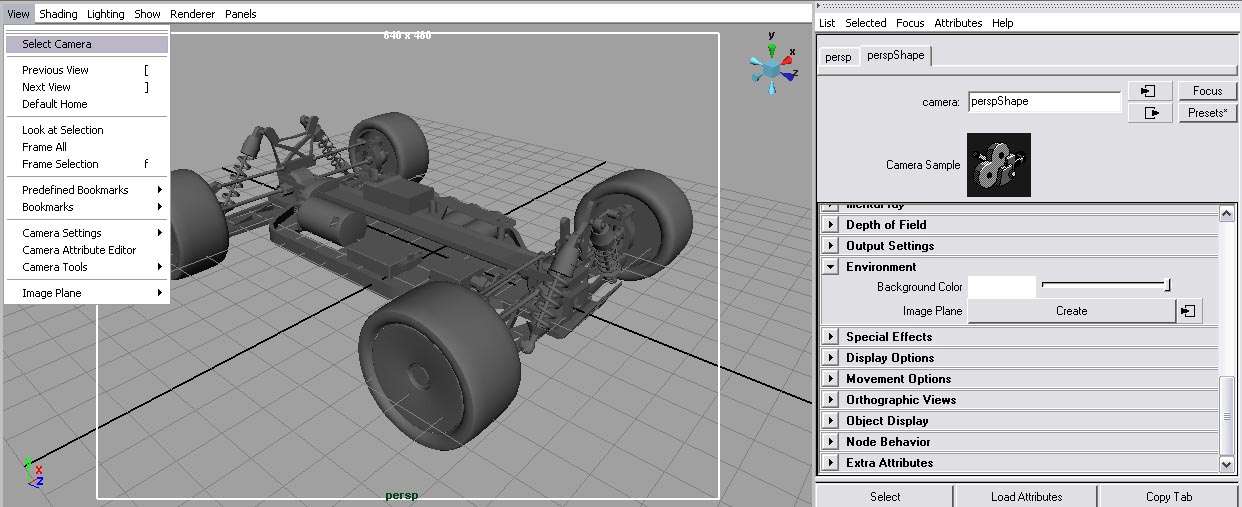Open the Selected menu in Attribute Editor
The image size is (1242, 507).
point(866,23)
